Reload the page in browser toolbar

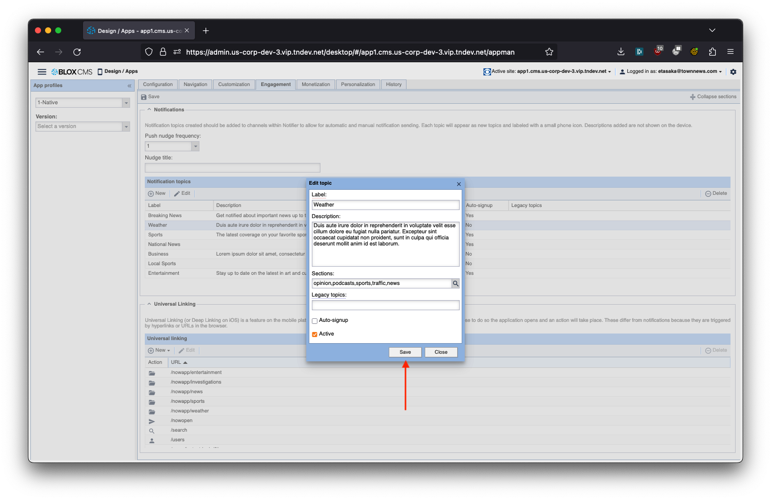[77, 52]
